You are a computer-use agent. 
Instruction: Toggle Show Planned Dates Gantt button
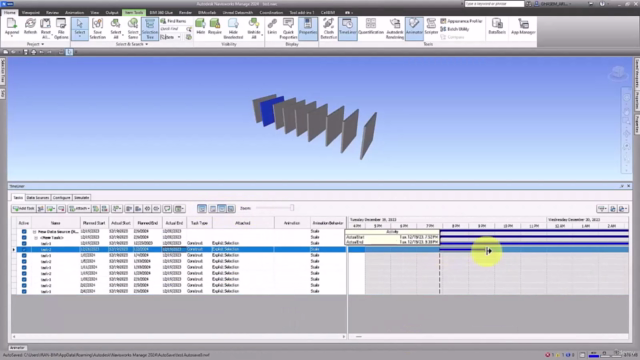click(x=213, y=209)
